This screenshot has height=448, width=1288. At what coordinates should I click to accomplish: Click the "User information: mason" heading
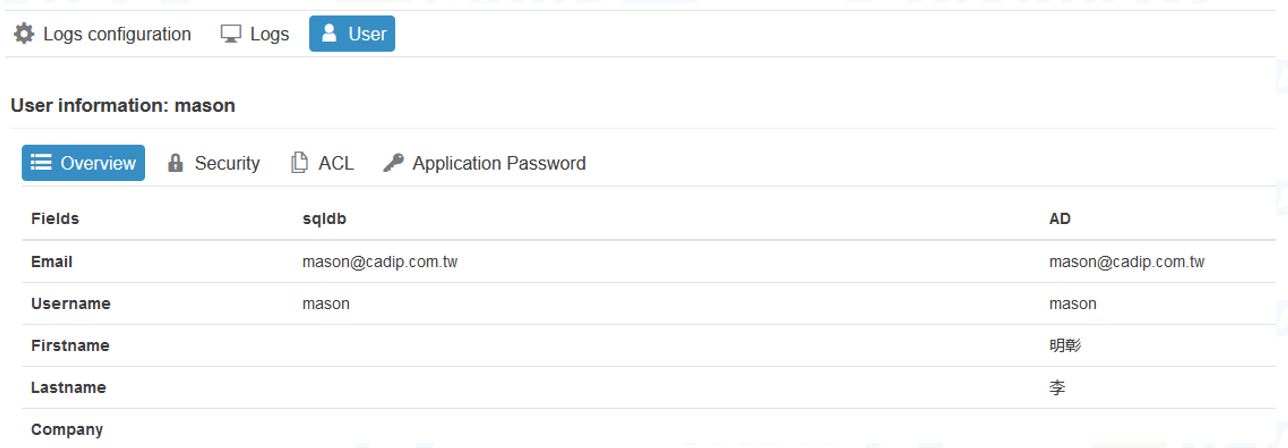[123, 105]
